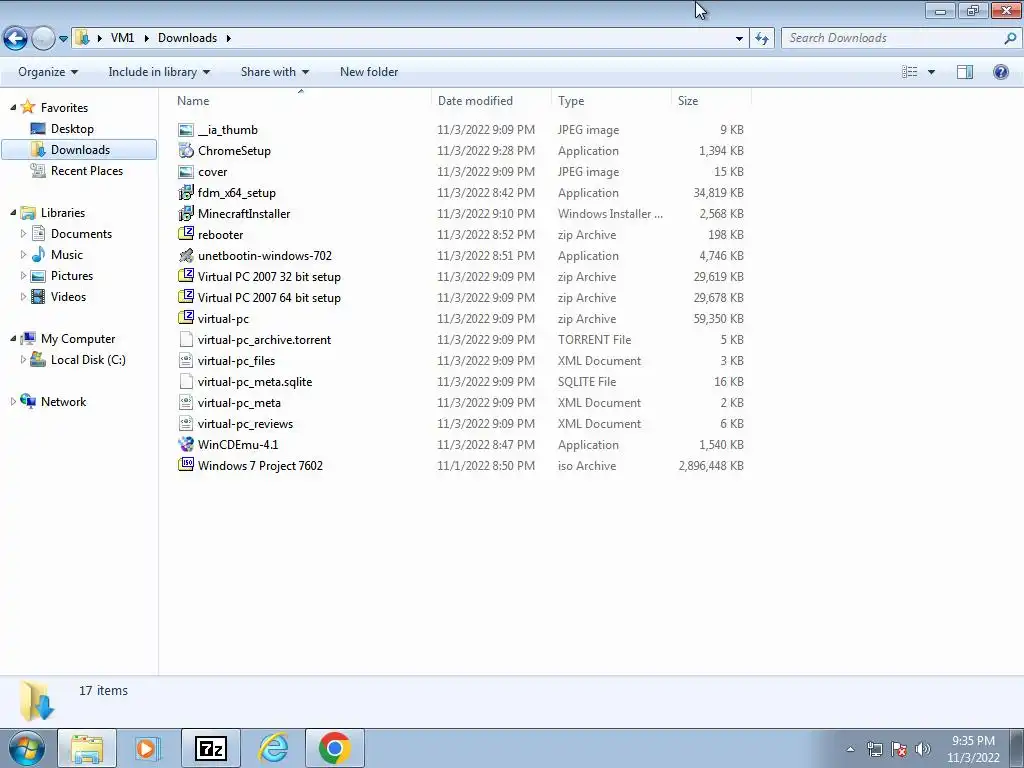The width and height of the screenshot is (1024, 768).
Task: Launch Internet Explorer from taskbar
Action: click(x=273, y=748)
